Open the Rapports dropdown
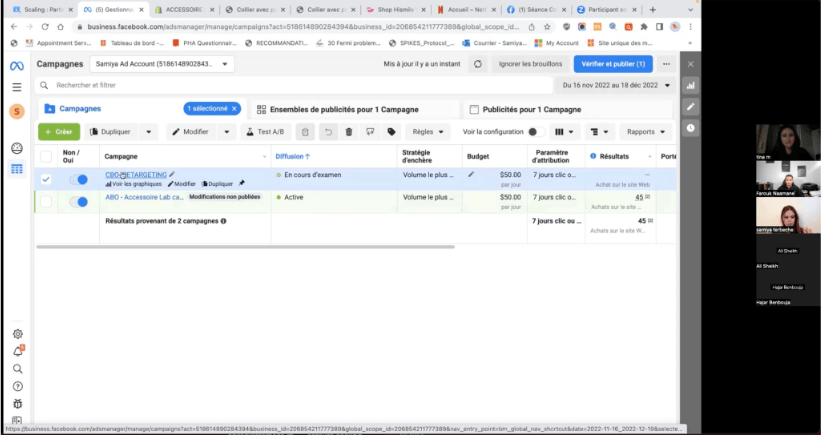Viewport: 823px width, 435px height. [646, 132]
